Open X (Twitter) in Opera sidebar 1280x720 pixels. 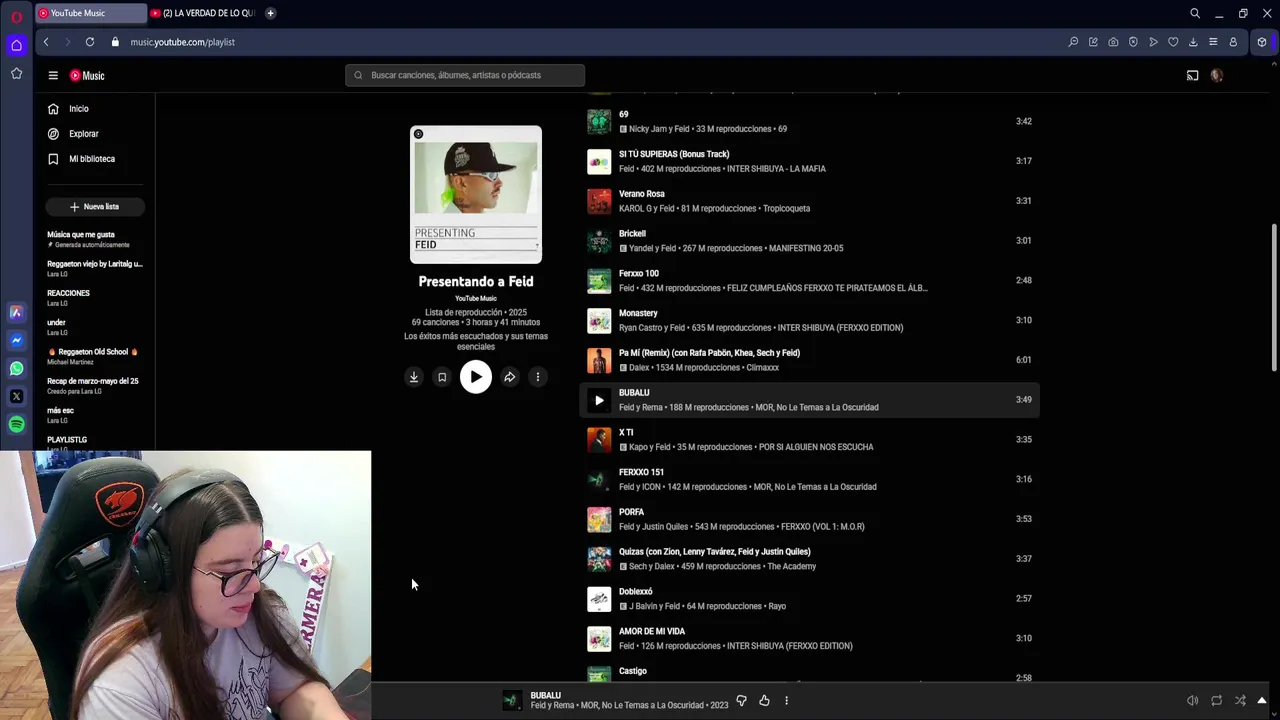tap(16, 396)
